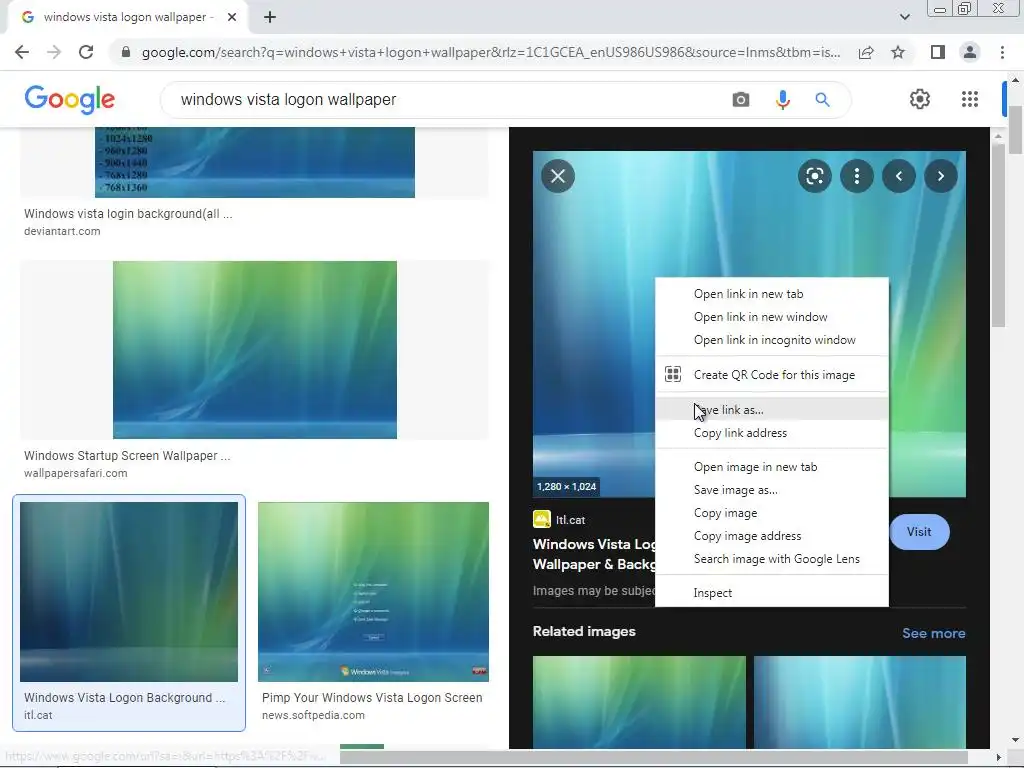Go back to previous page
The width and height of the screenshot is (1024, 768).
22,52
